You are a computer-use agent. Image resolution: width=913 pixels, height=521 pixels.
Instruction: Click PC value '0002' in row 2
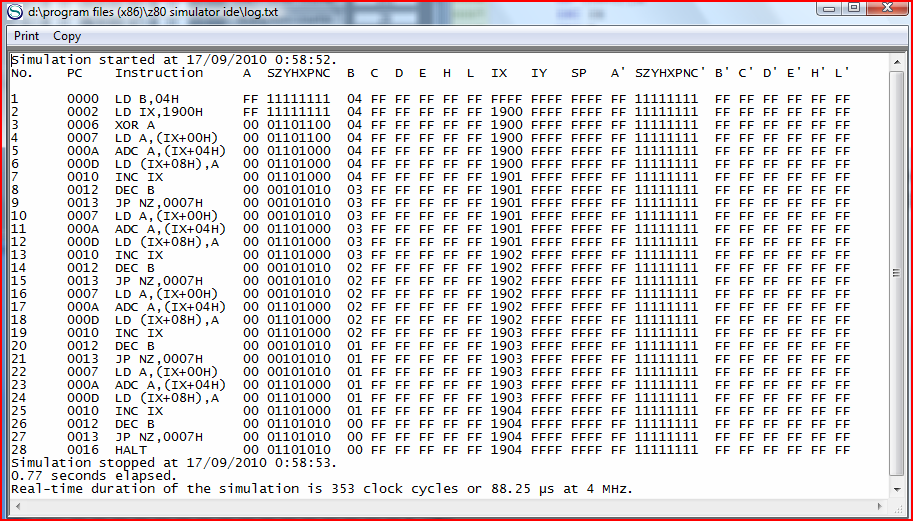point(83,112)
